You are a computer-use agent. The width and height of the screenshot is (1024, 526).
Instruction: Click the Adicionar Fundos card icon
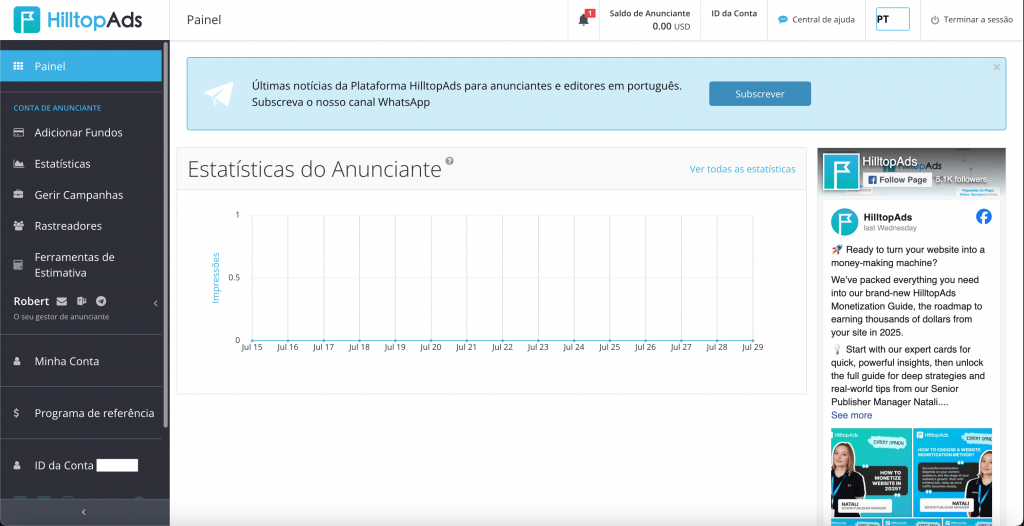18,133
